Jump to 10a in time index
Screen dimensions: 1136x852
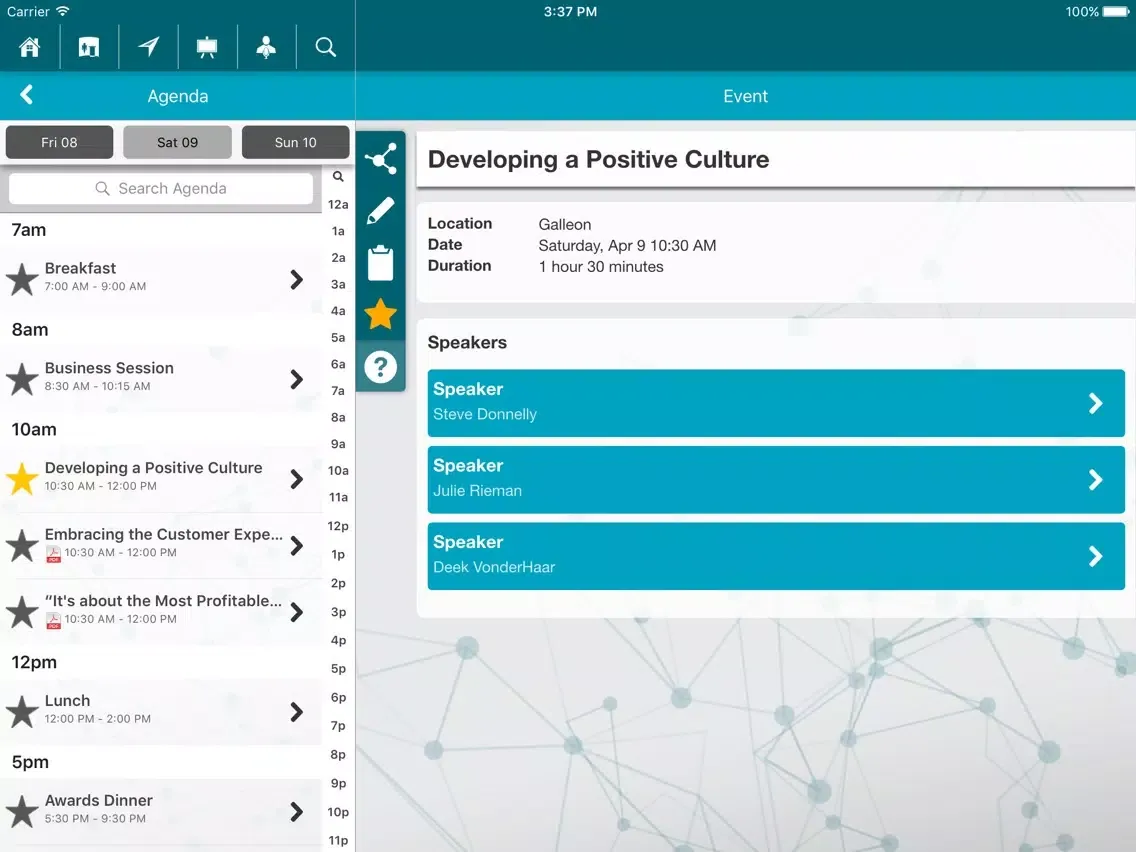[x=338, y=470]
